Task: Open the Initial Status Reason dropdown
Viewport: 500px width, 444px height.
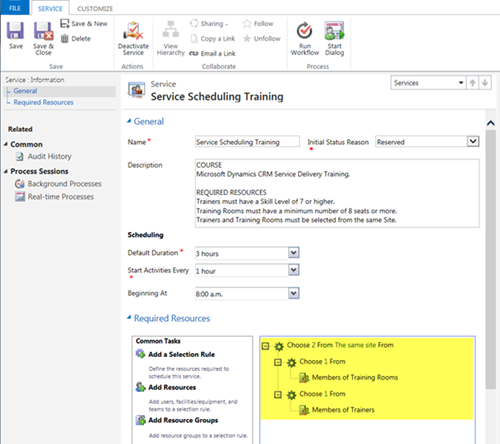Action: click(x=473, y=141)
